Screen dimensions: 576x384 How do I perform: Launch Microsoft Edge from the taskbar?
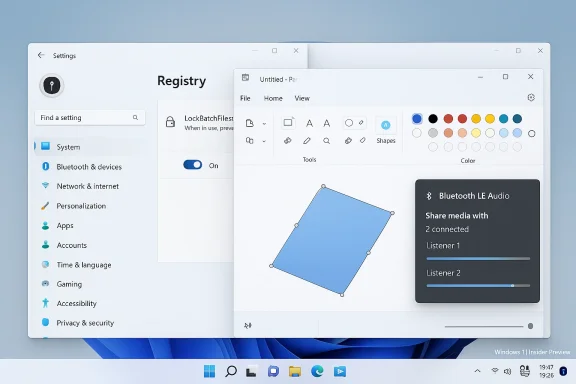[x=317, y=371]
